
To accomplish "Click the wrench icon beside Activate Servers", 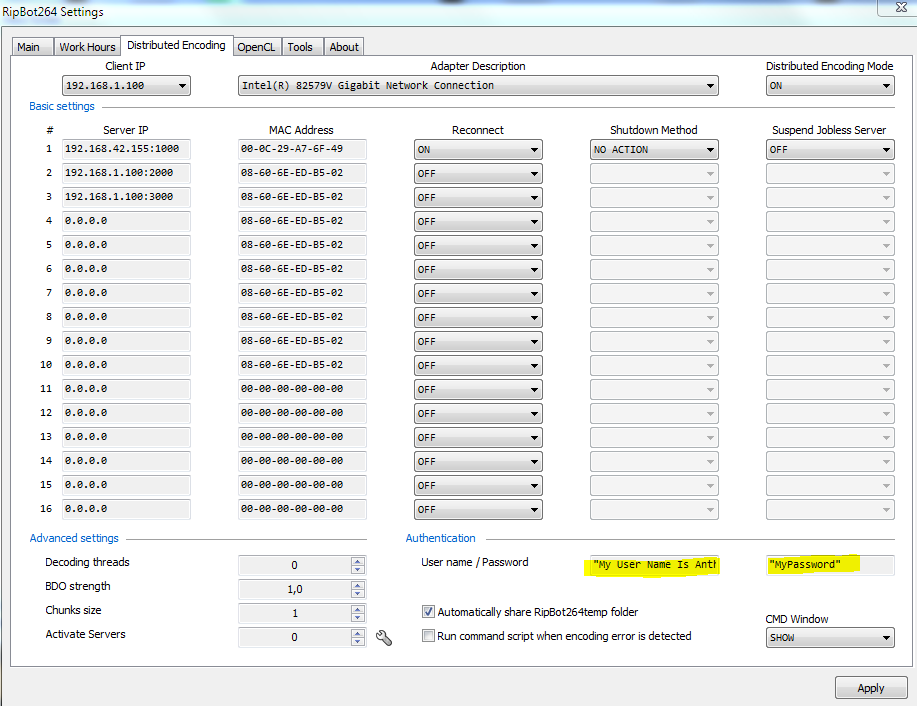I will (x=384, y=638).
